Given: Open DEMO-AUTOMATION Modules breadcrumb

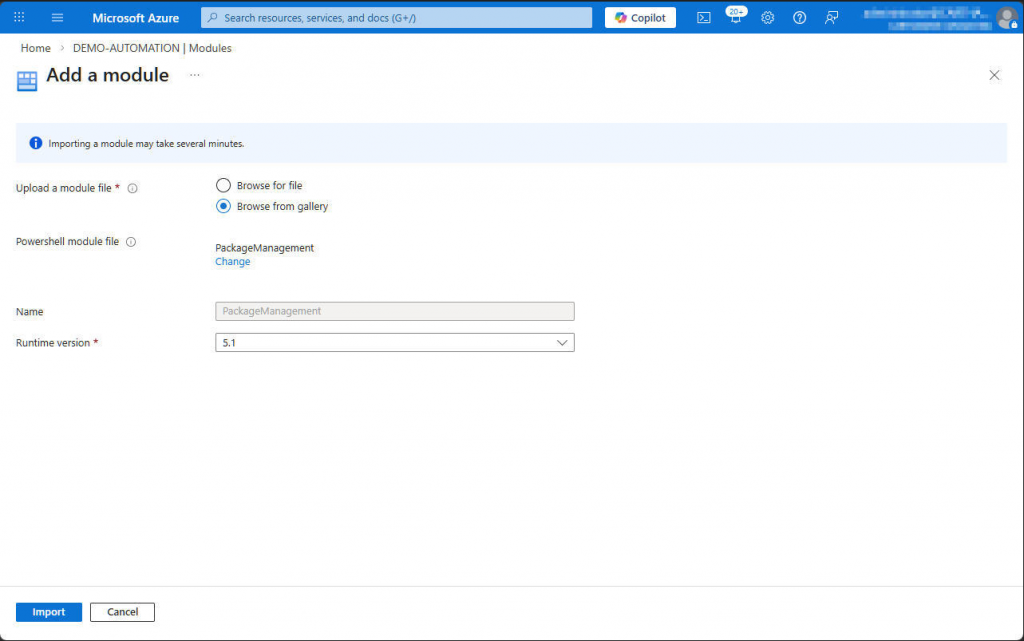Looking at the screenshot, I should point(152,47).
